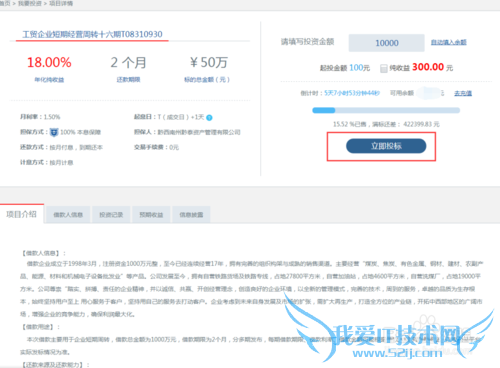
Task: Click the blue help icon next to 起息日
Action: [x=209, y=118]
